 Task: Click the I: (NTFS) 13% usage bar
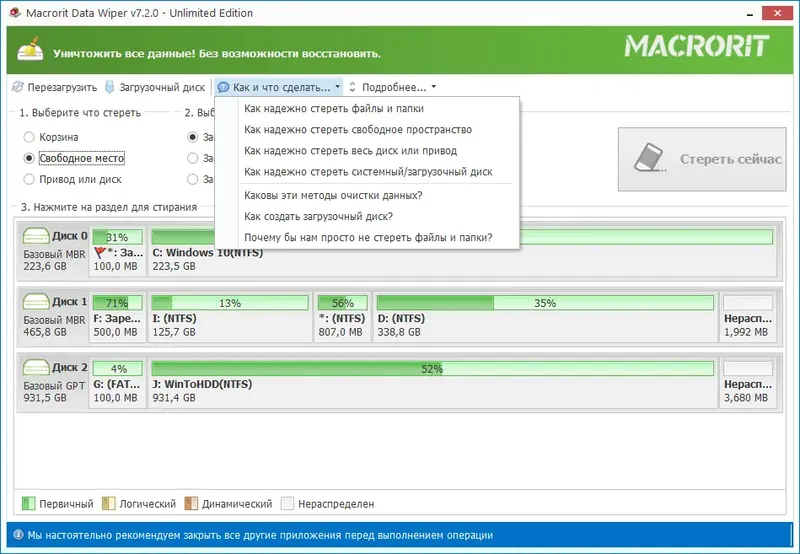tap(230, 303)
